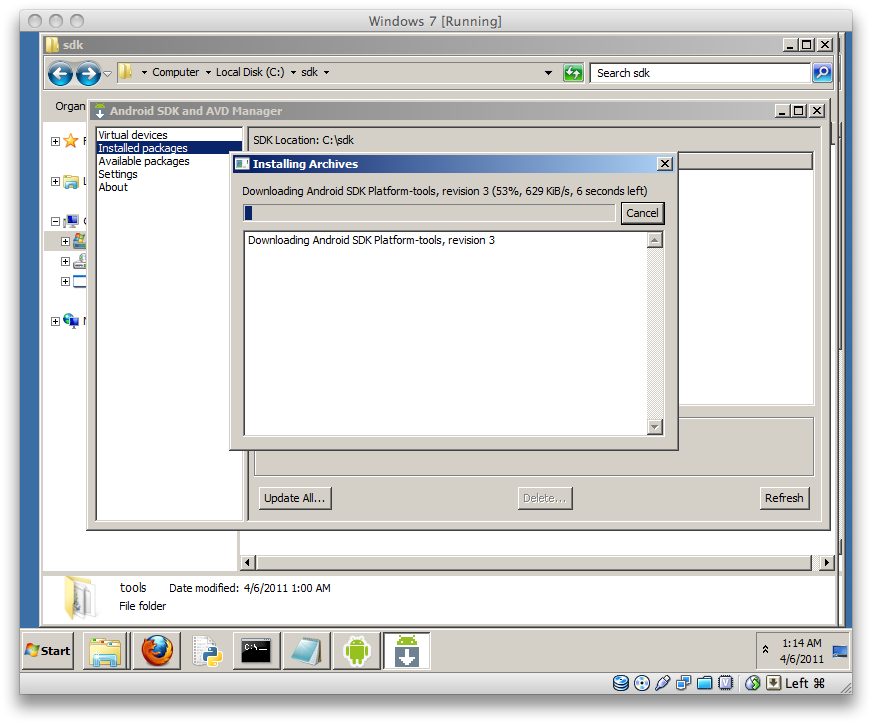Click the VirtualBox network adapters icon
Screen dimensions: 872x724
pyautogui.click(x=683, y=683)
